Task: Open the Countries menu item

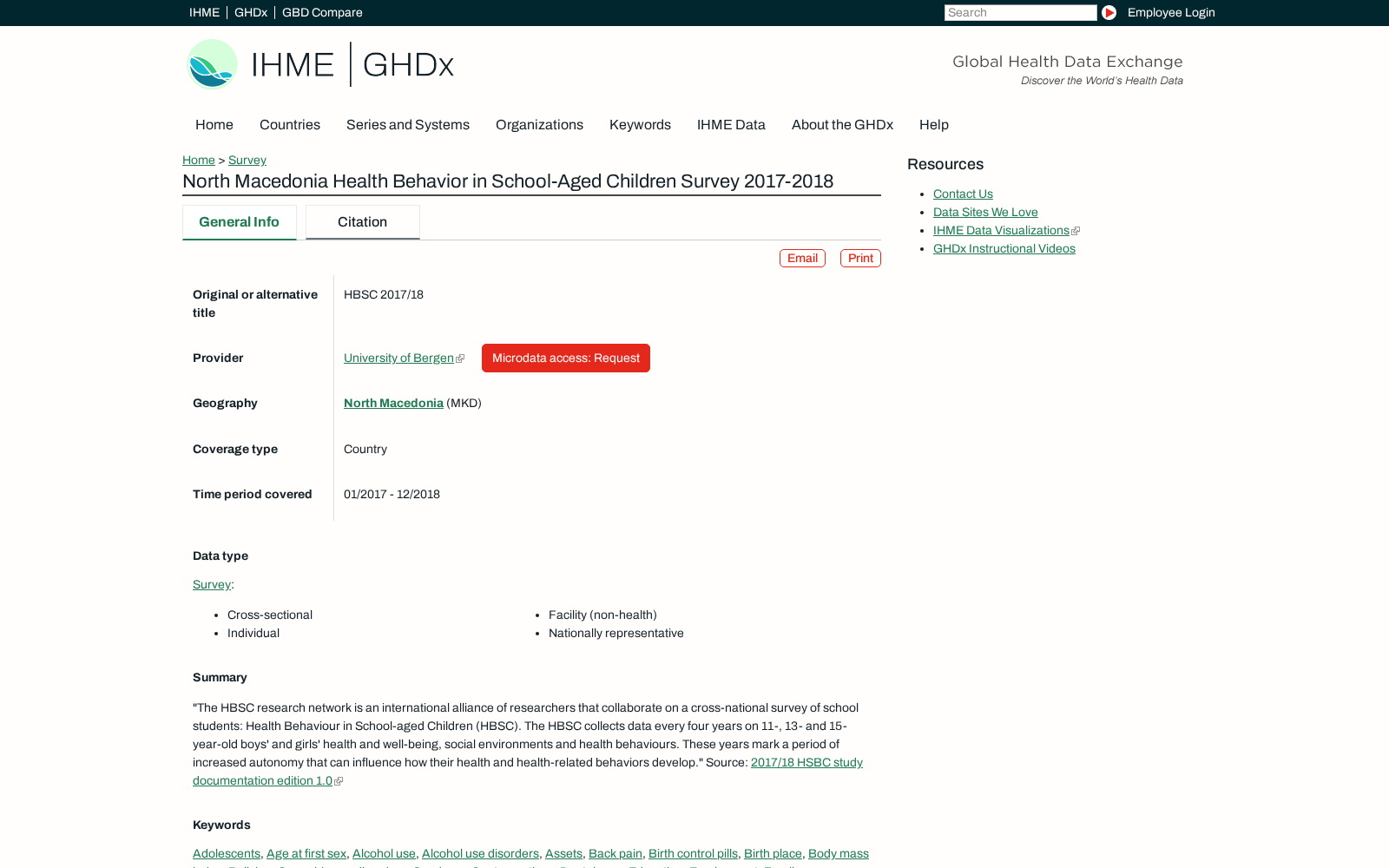Action: pyautogui.click(x=290, y=125)
